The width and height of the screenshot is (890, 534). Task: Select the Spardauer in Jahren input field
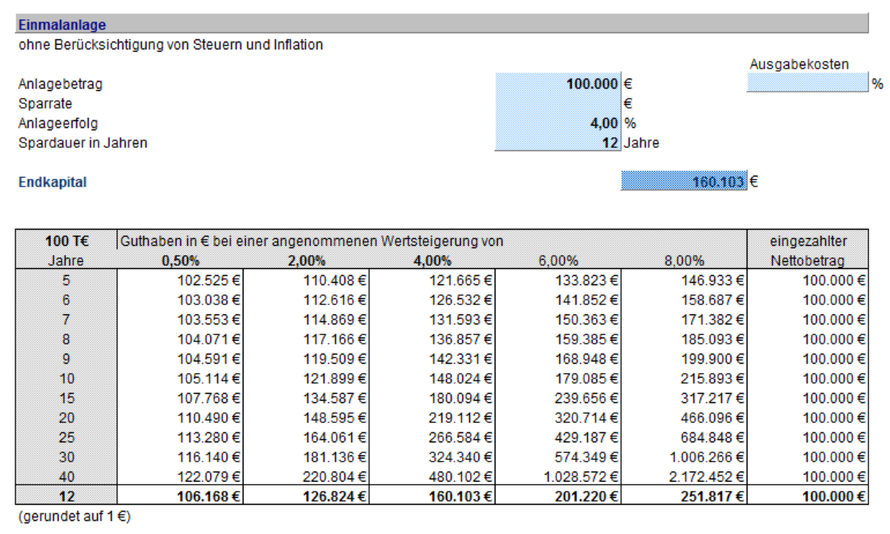[x=558, y=142]
